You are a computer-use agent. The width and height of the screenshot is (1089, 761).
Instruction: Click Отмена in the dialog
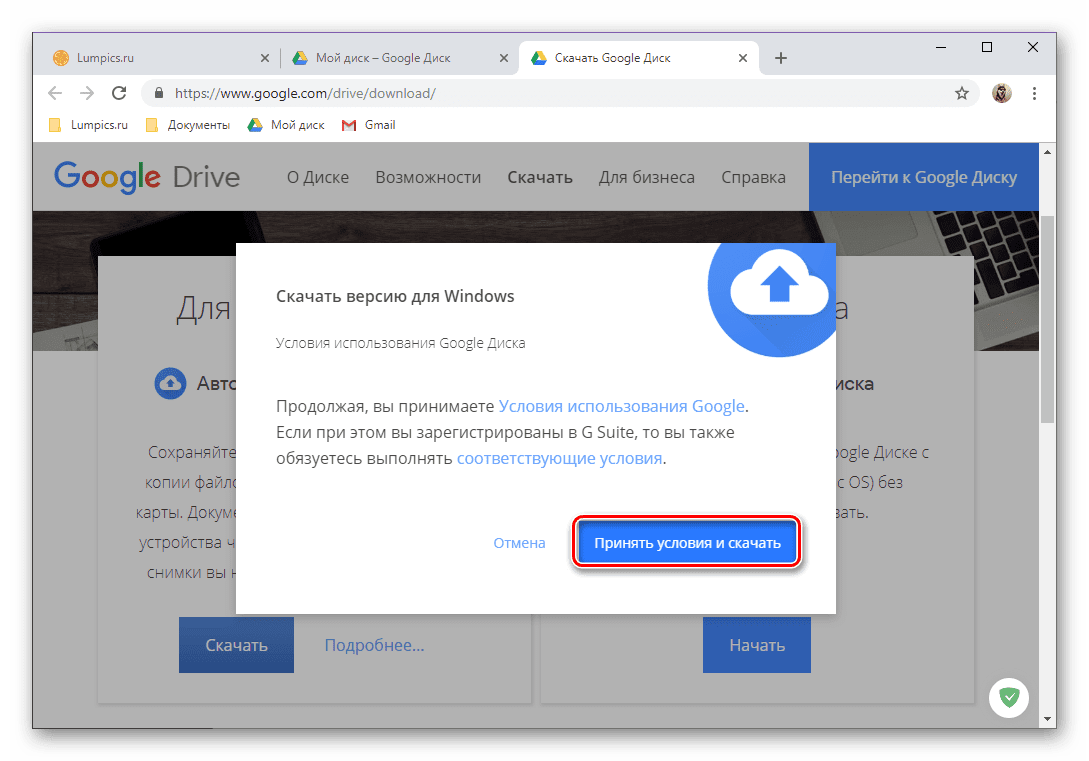519,543
